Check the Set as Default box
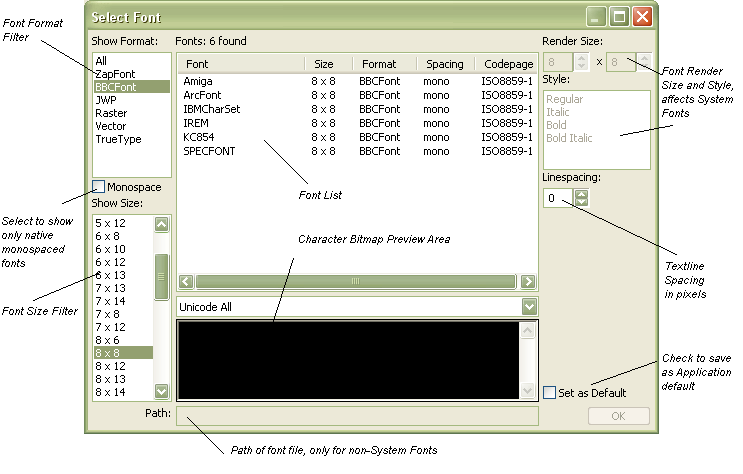Viewport: 743px width, 474px height. click(549, 392)
